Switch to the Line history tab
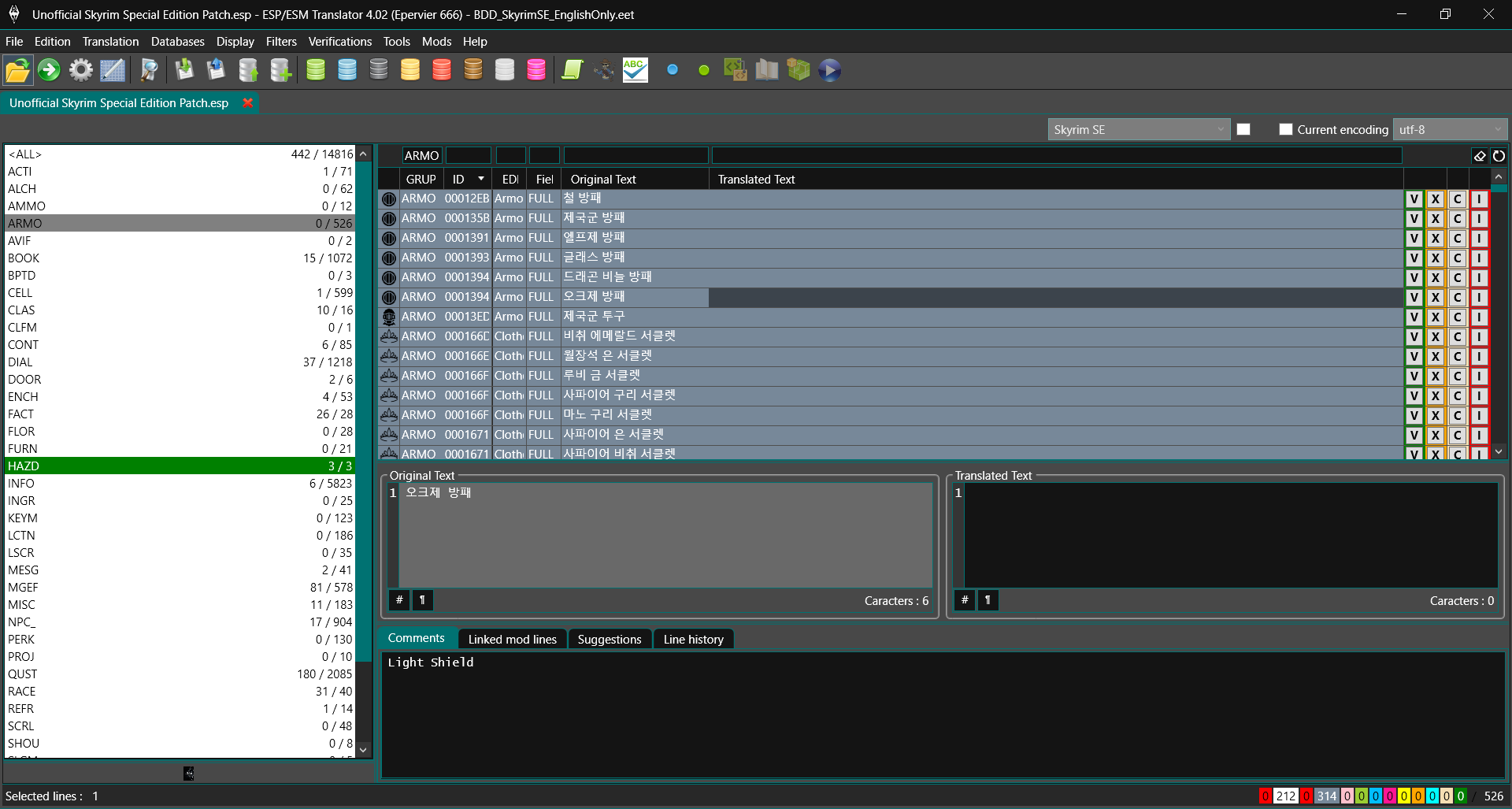This screenshot has width=1512, height=809. 693,639
